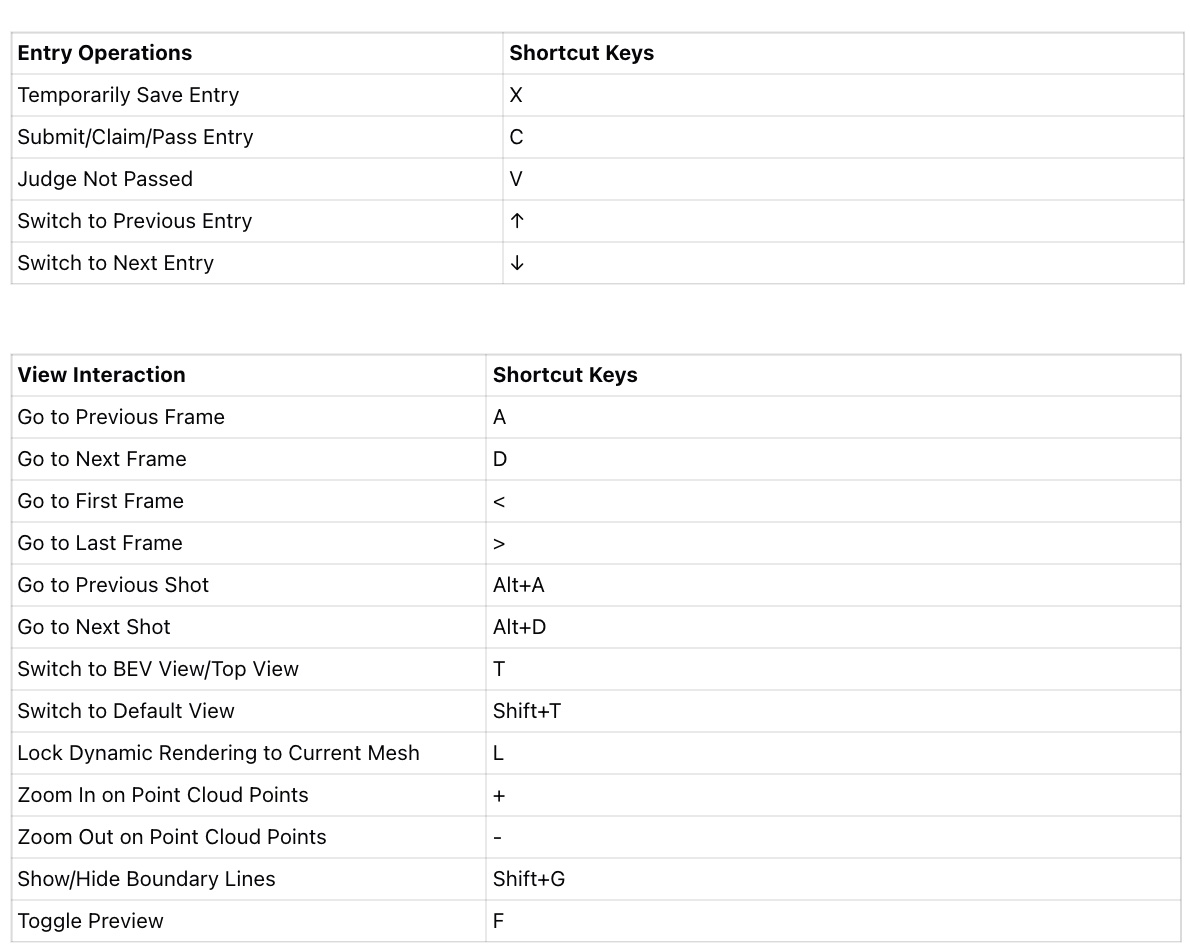Click the Shift+T shortcut key cell
The height and width of the screenshot is (950, 1190).
(x=527, y=711)
